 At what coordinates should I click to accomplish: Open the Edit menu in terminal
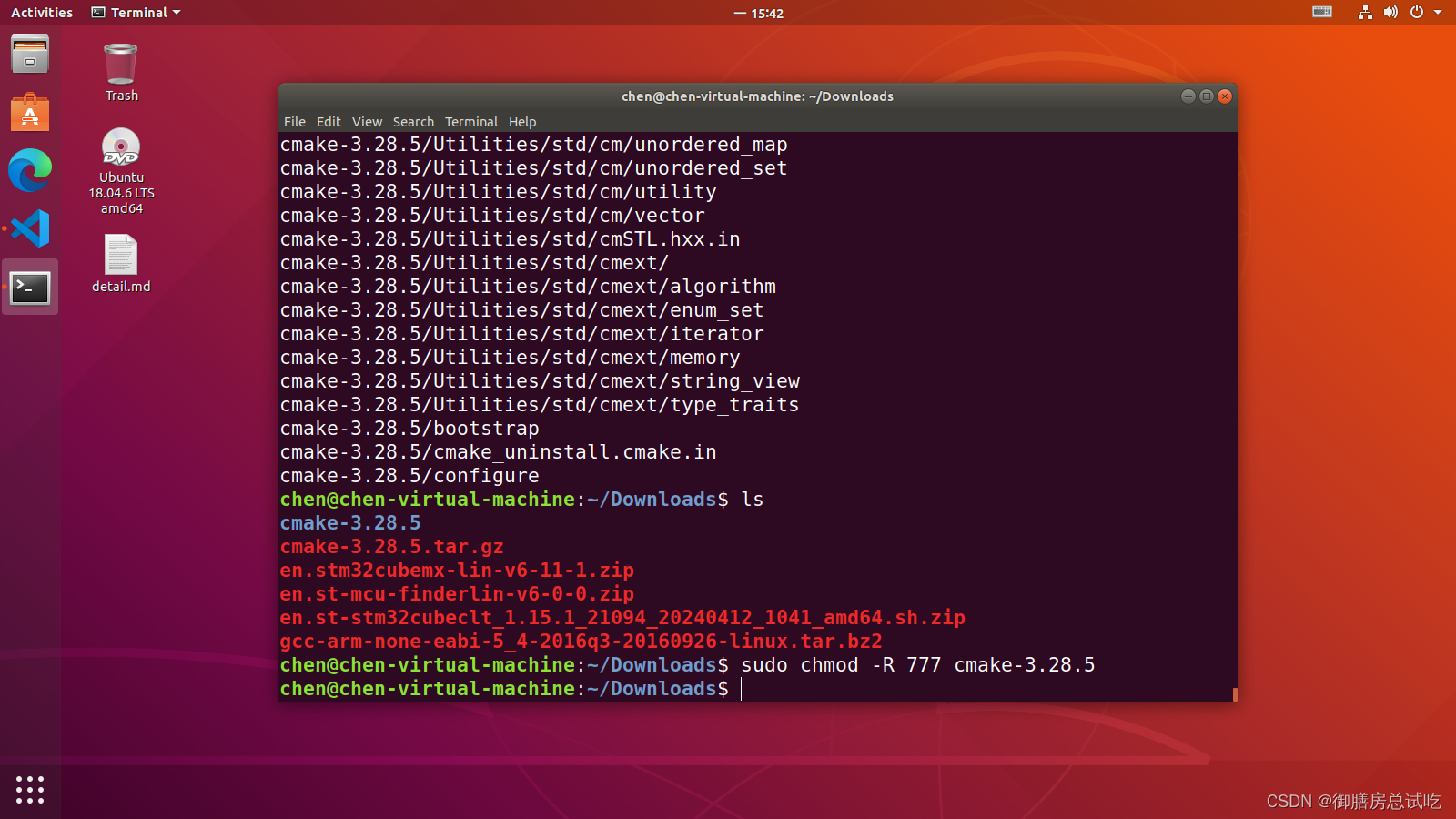pos(329,122)
